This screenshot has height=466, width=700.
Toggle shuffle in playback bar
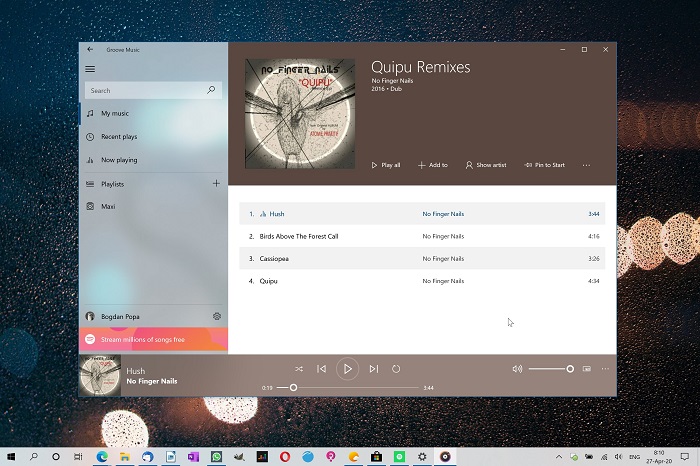coord(299,369)
